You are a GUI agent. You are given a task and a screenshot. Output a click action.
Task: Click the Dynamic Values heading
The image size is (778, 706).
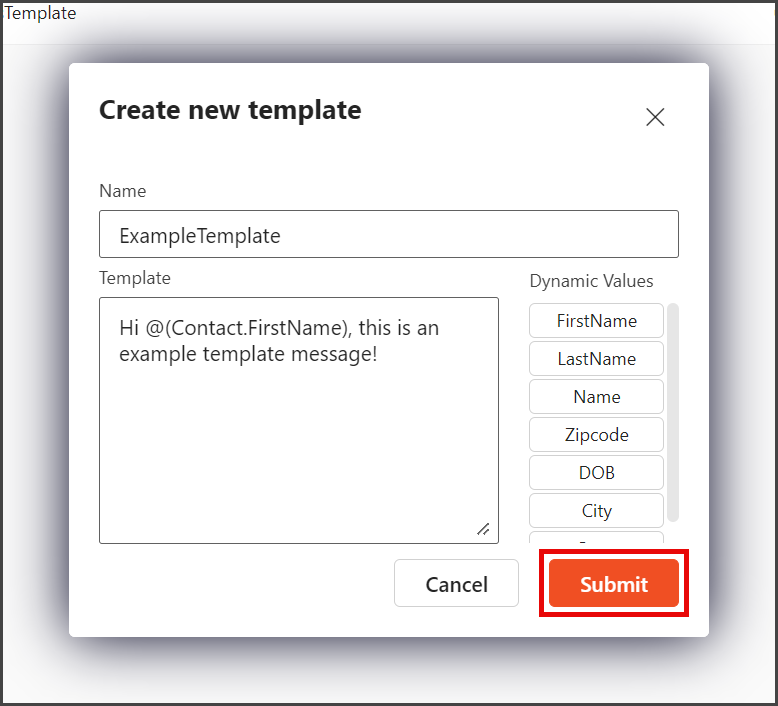click(591, 281)
